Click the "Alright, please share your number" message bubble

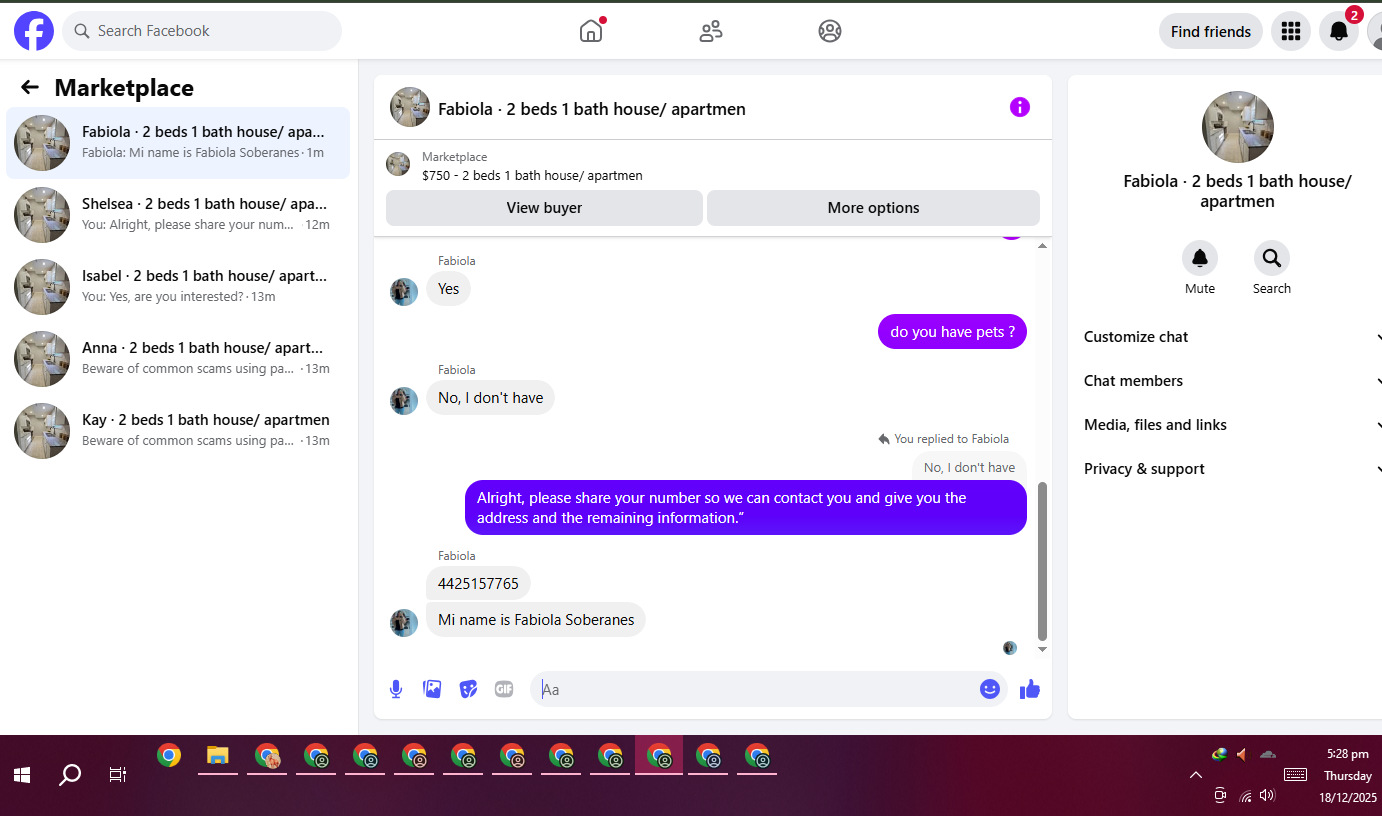tap(746, 508)
